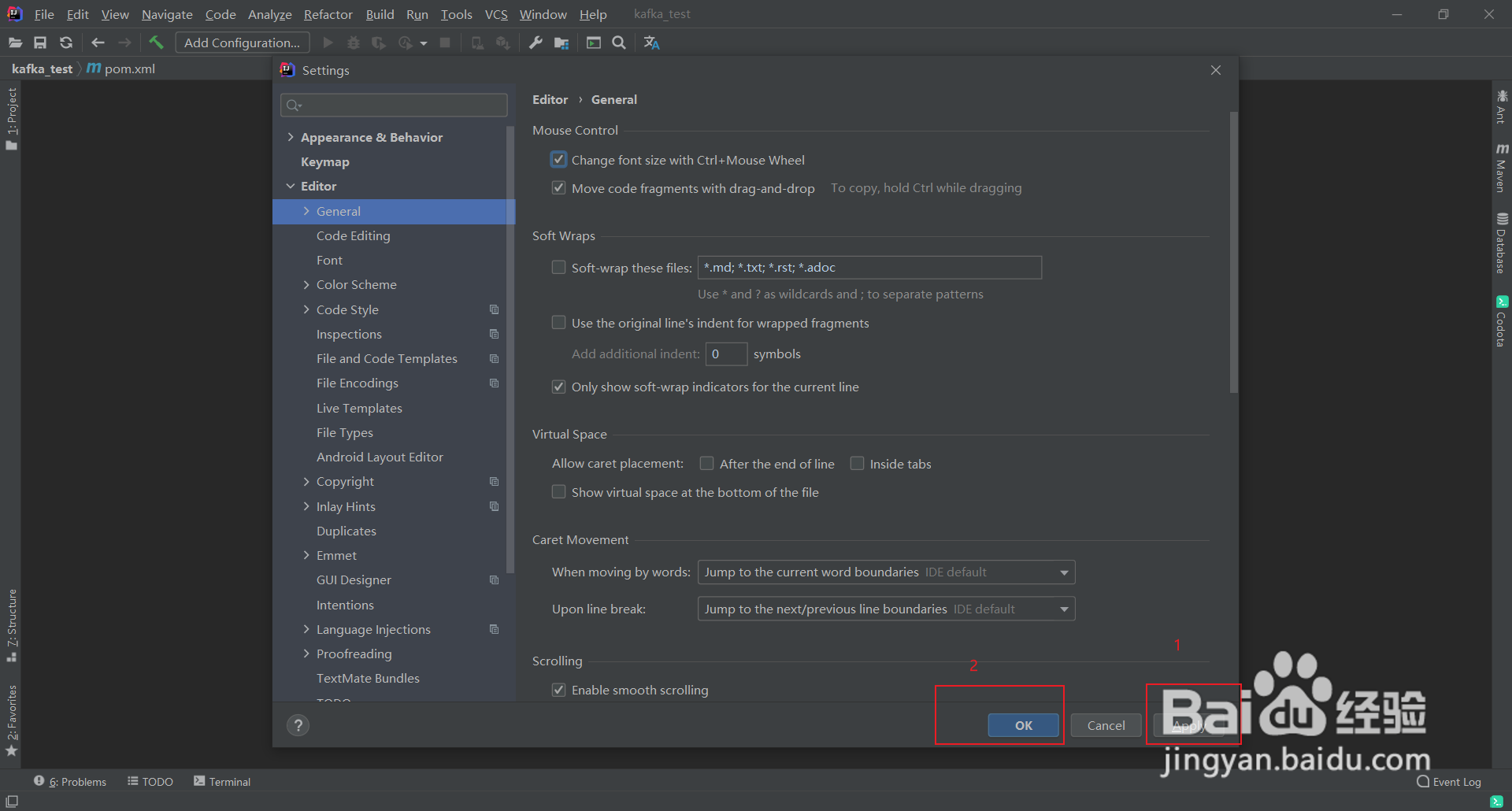Toggle Change font size with Ctrl+Mouse Wheel
1512x811 pixels.
coord(558,160)
